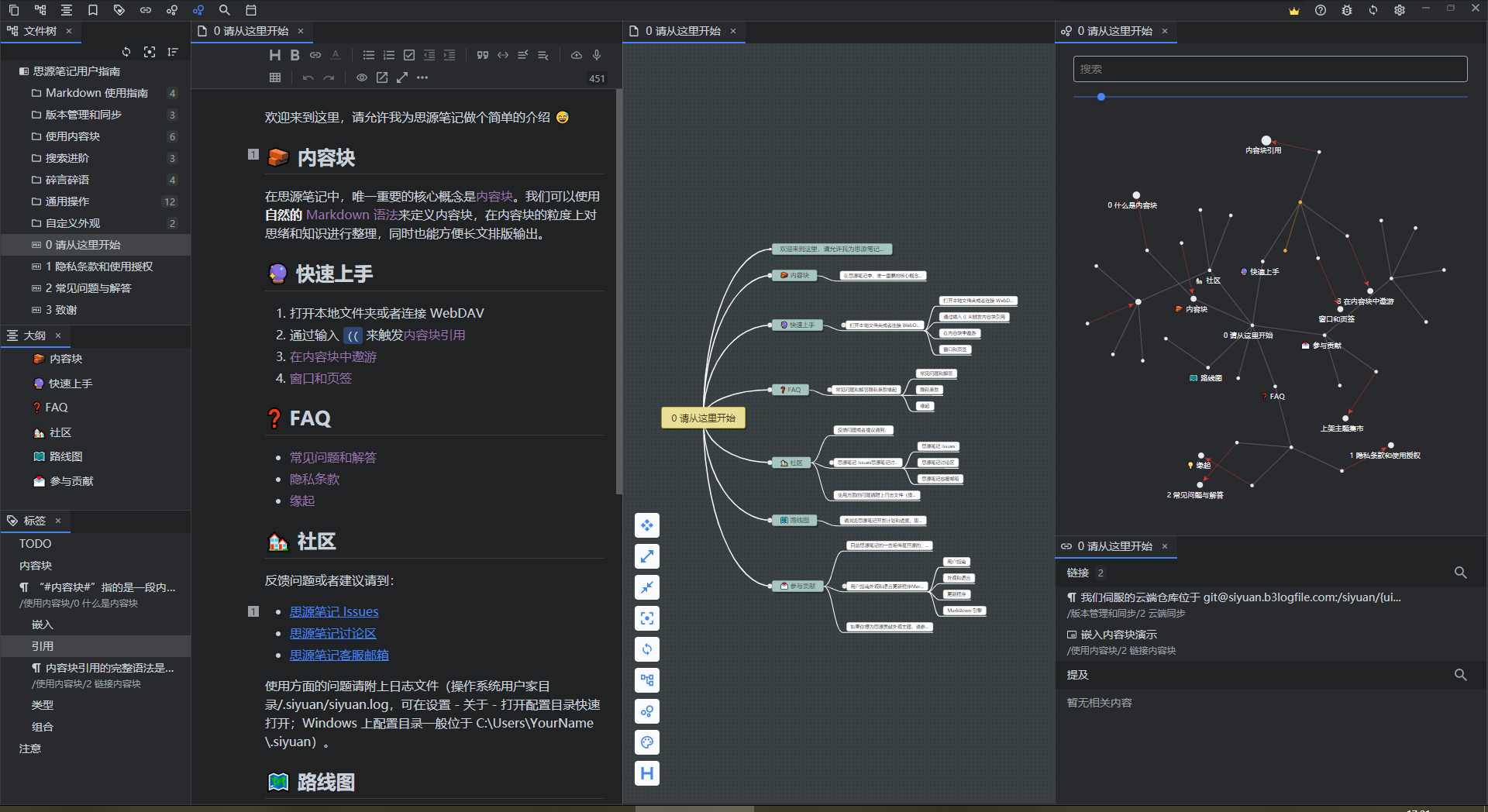This screenshot has height=812, width=1488.
Task: Open the 思源笔记讨论区 link
Action: click(333, 634)
